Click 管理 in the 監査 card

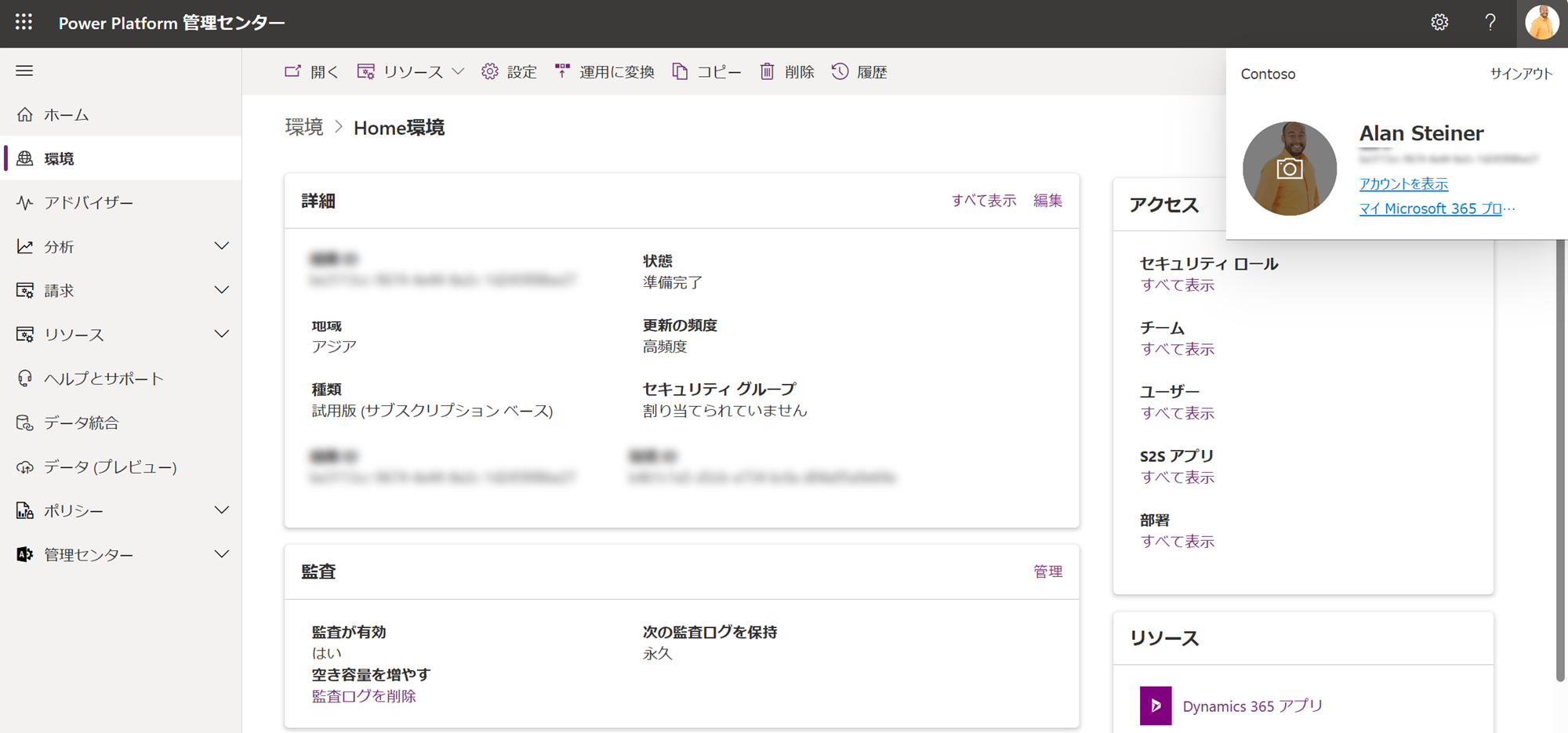(1047, 572)
